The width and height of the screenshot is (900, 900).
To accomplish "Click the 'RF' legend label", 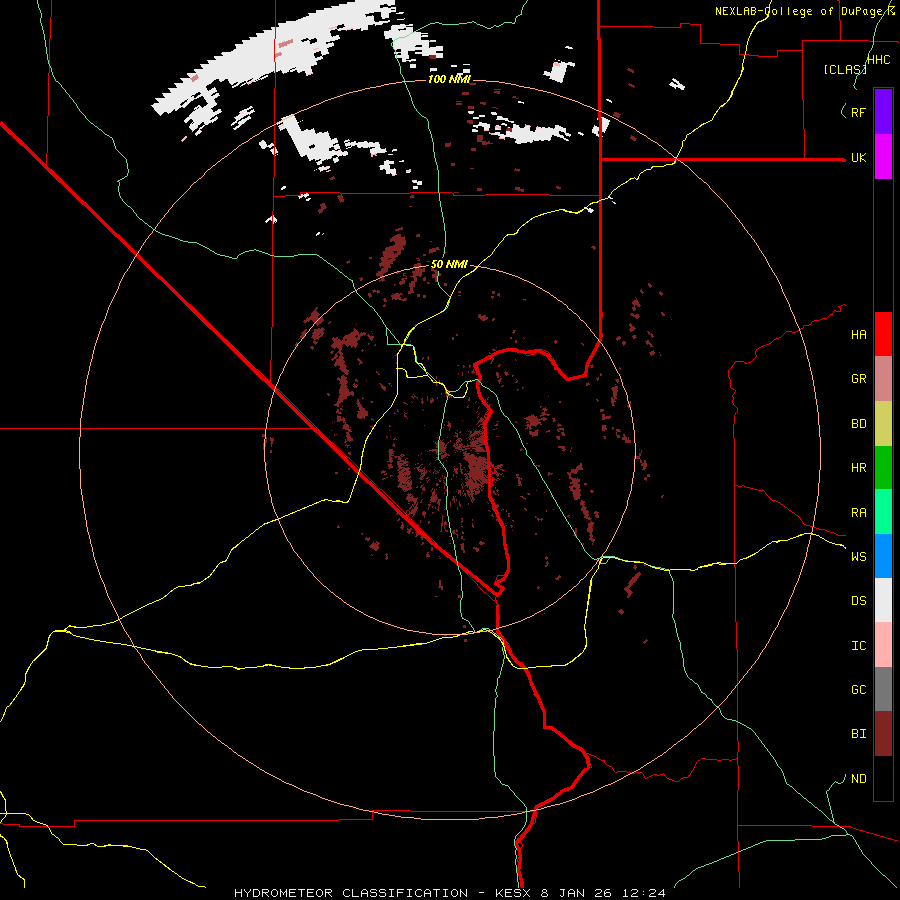I will (858, 112).
